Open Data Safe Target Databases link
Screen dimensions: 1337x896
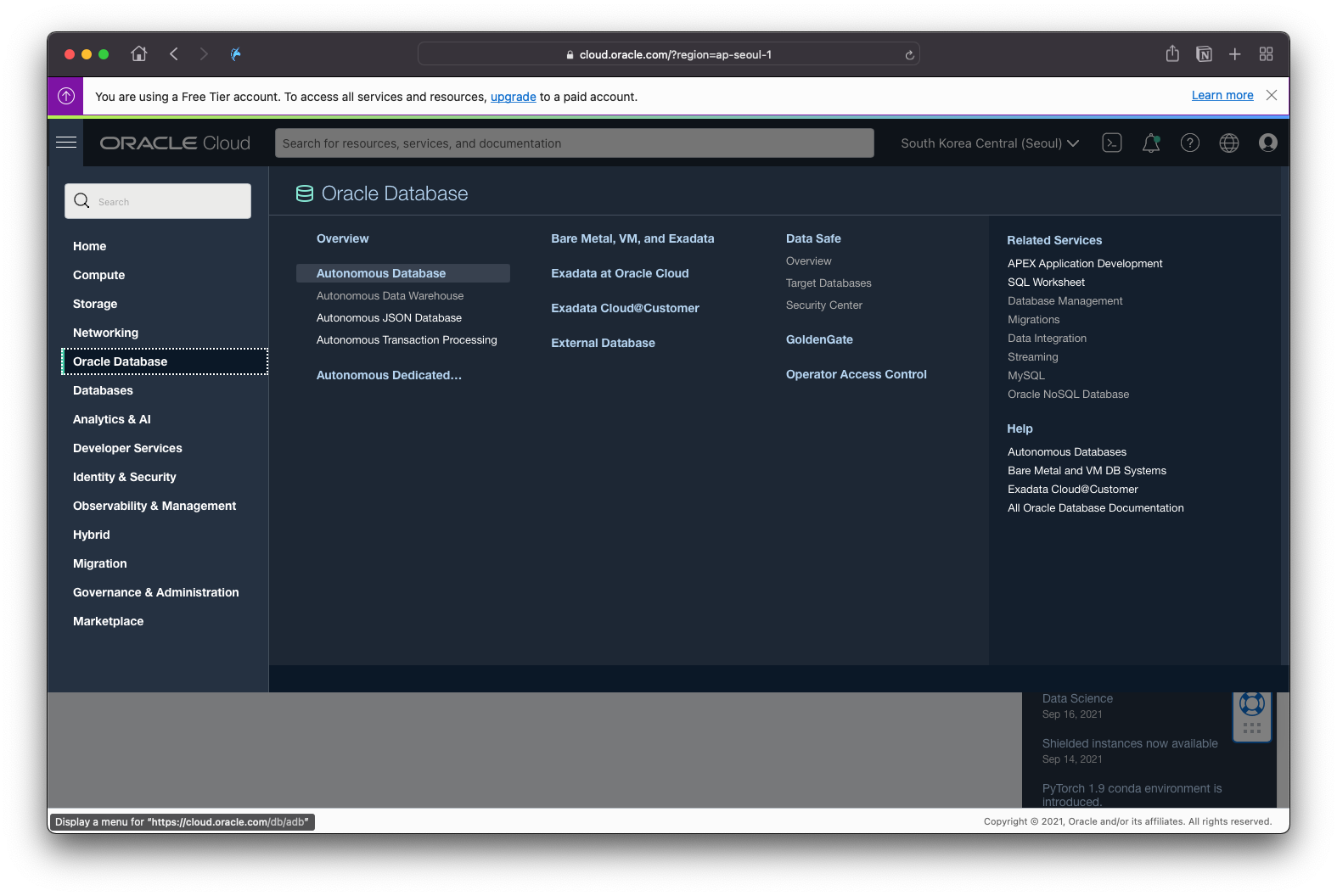[829, 283]
